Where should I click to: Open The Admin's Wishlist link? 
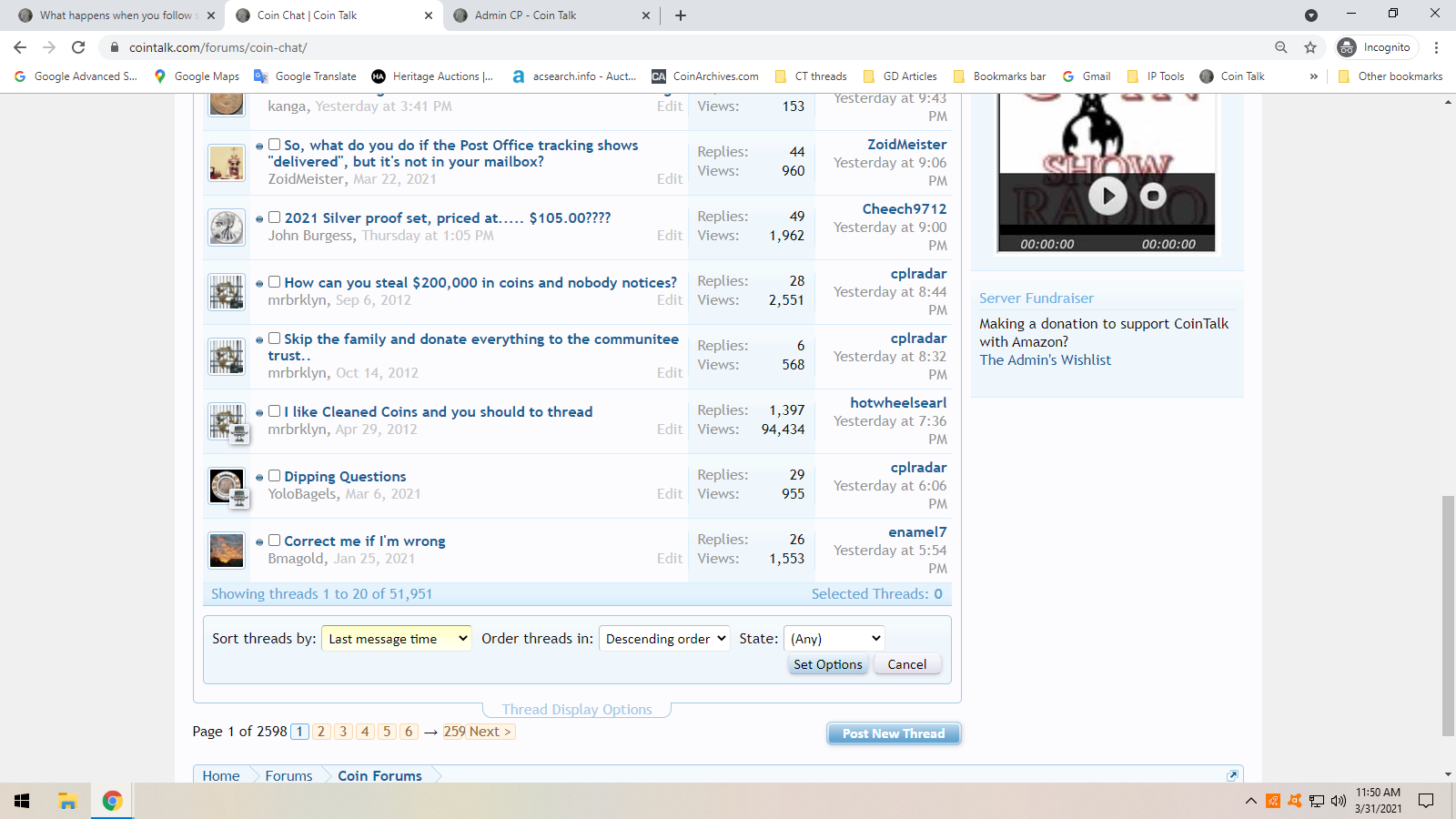point(1045,360)
